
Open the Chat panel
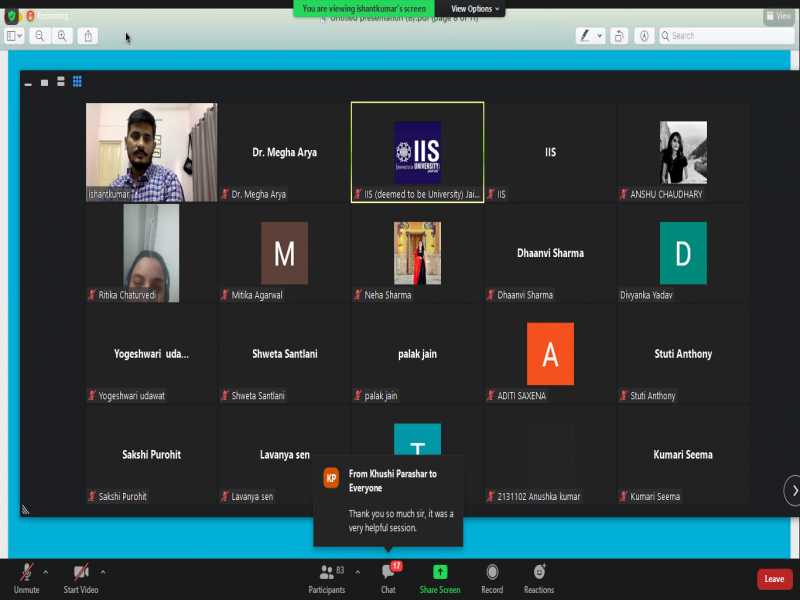[388, 578]
